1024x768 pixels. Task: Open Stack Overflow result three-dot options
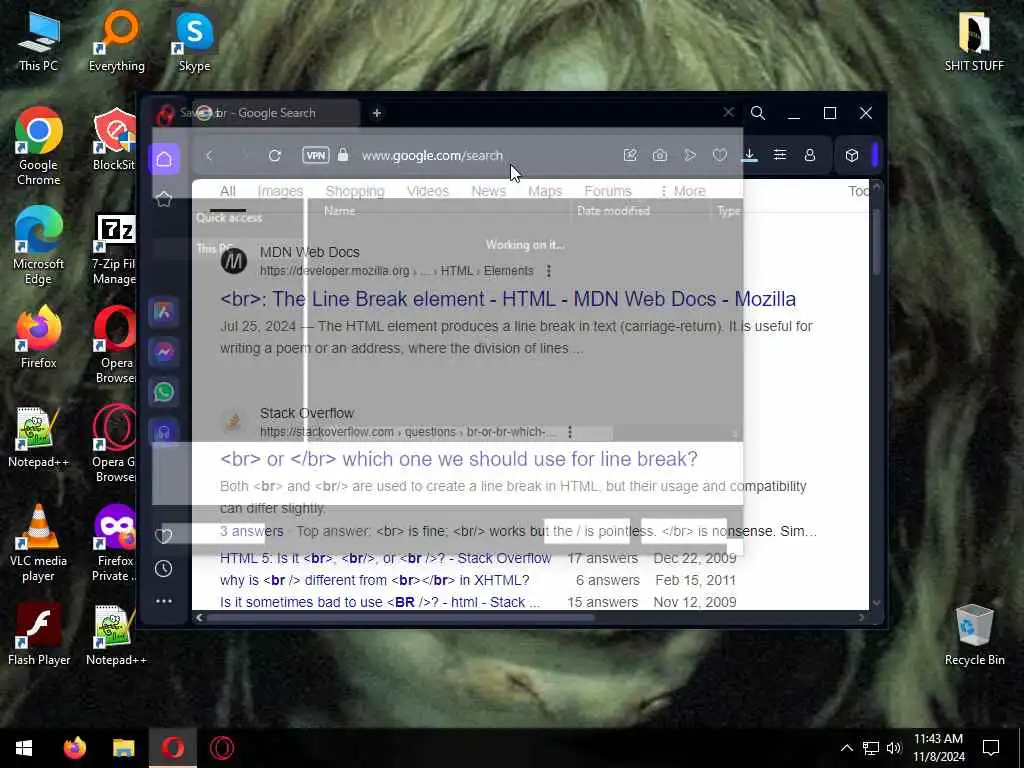(570, 432)
